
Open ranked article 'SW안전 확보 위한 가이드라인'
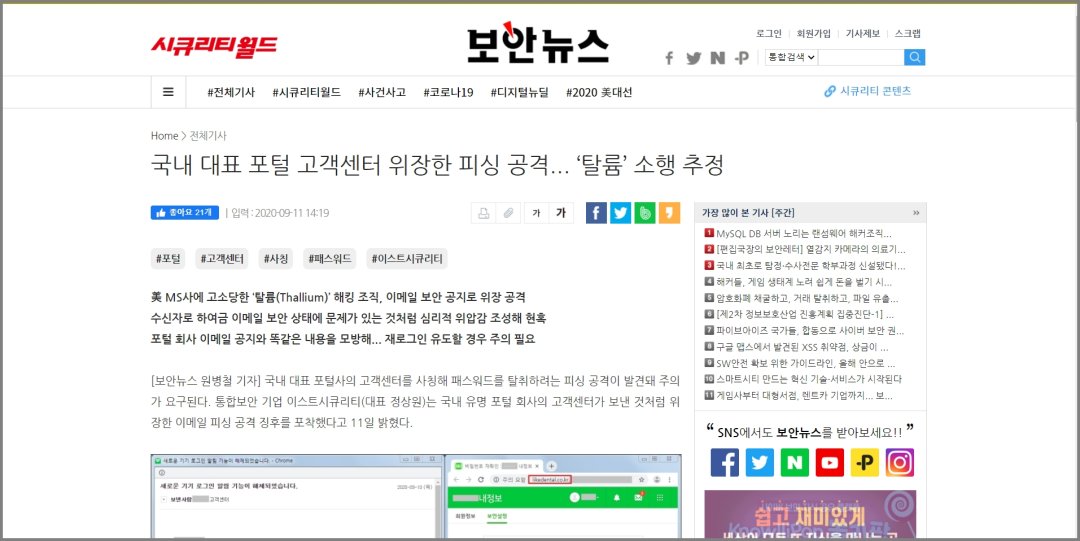805,363
